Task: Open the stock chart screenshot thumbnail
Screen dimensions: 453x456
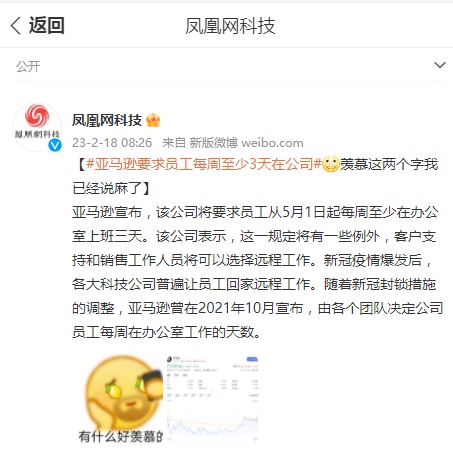Action: [212, 400]
